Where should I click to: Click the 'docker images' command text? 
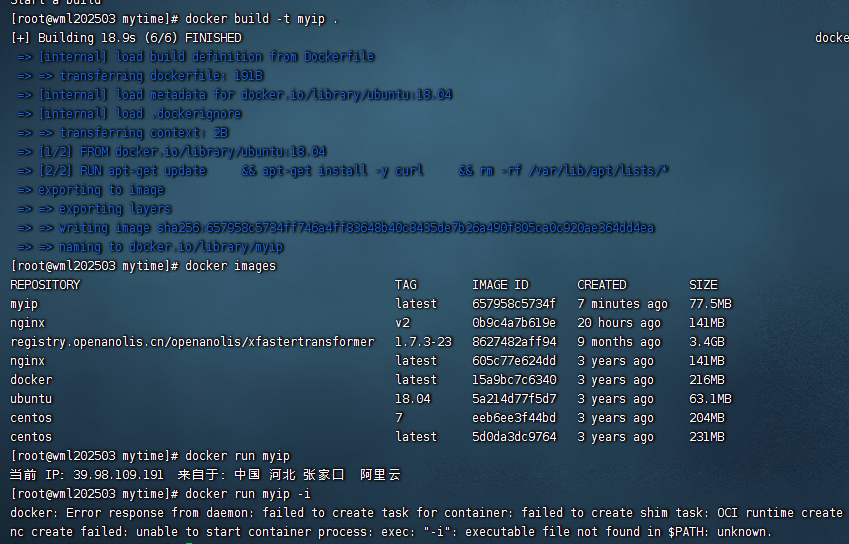[231, 266]
